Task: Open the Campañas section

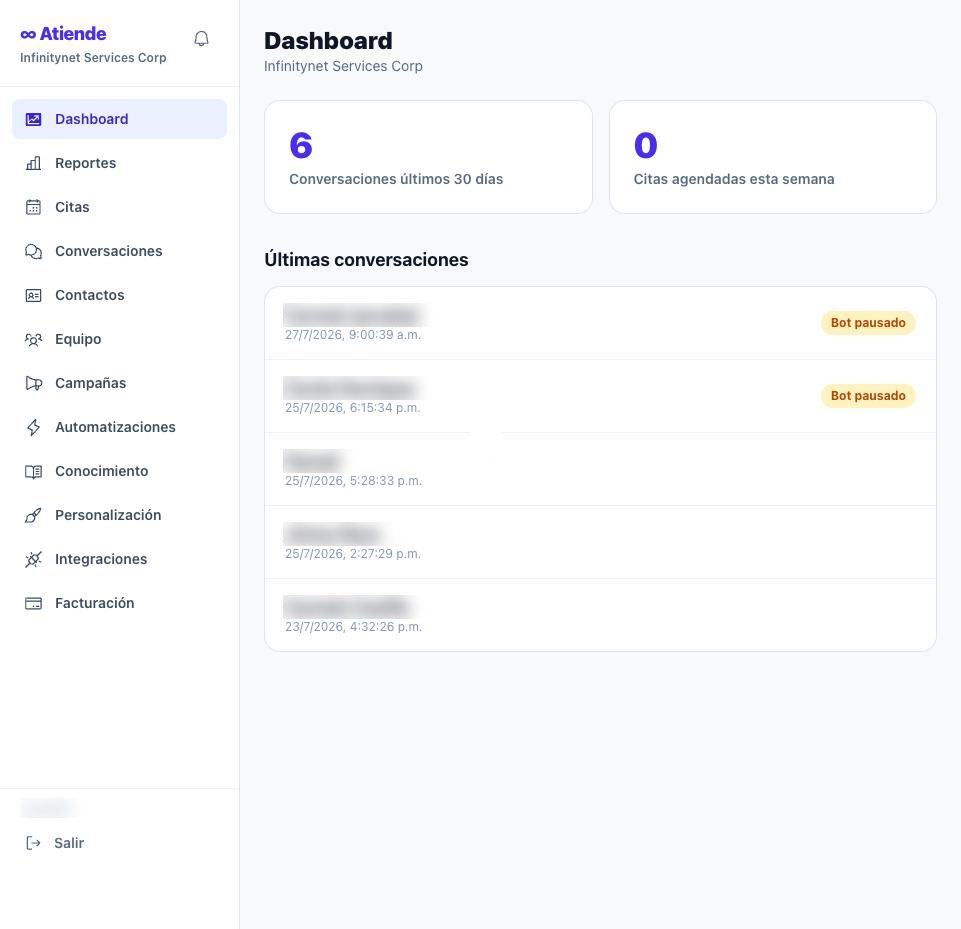Action: tap(120, 384)
